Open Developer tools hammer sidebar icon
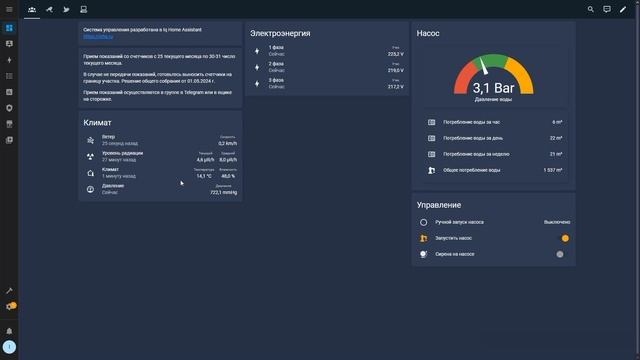The height and width of the screenshot is (360, 640). tap(9, 291)
